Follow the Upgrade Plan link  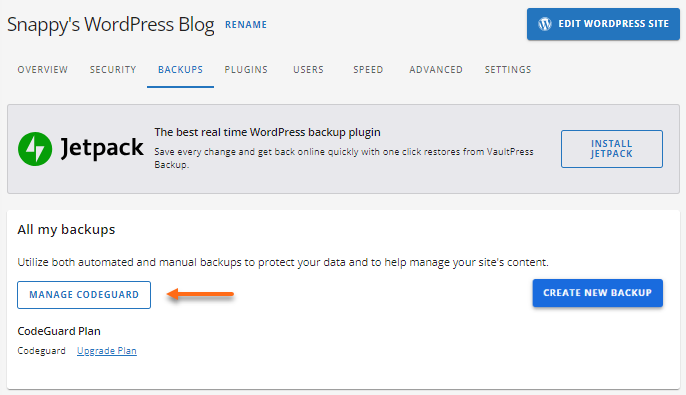point(107,351)
